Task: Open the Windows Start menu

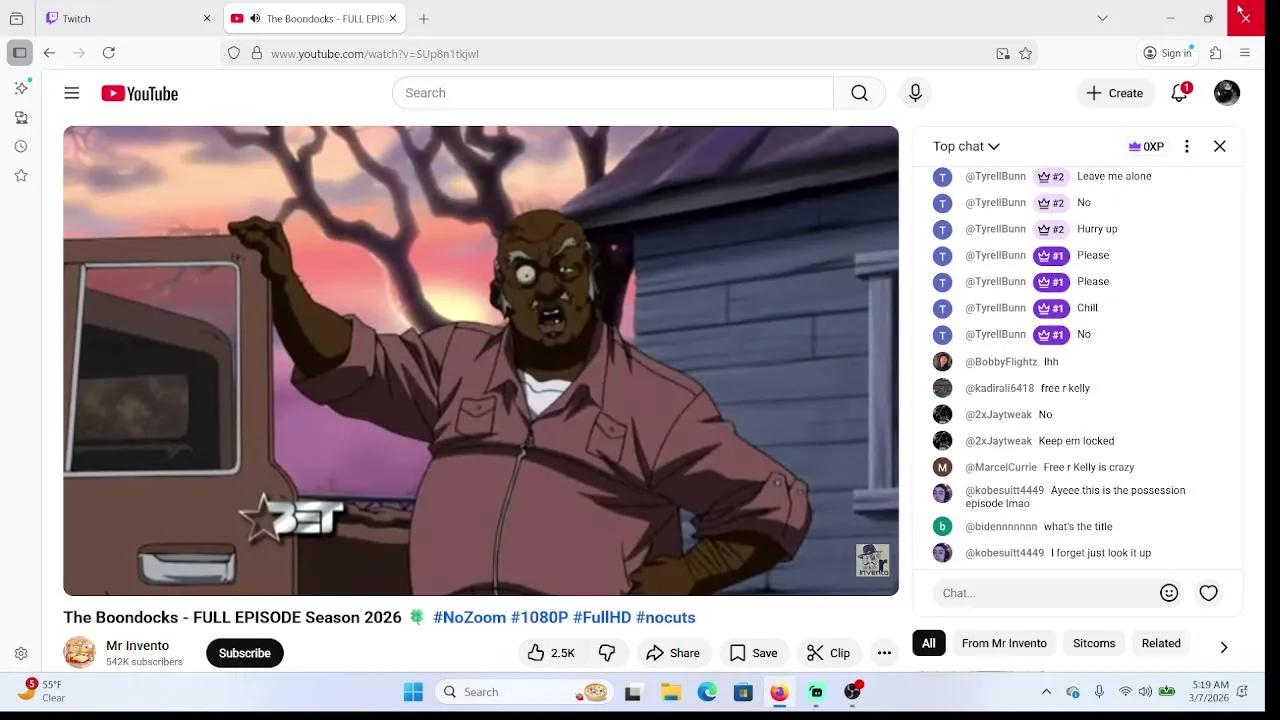Action: [413, 692]
